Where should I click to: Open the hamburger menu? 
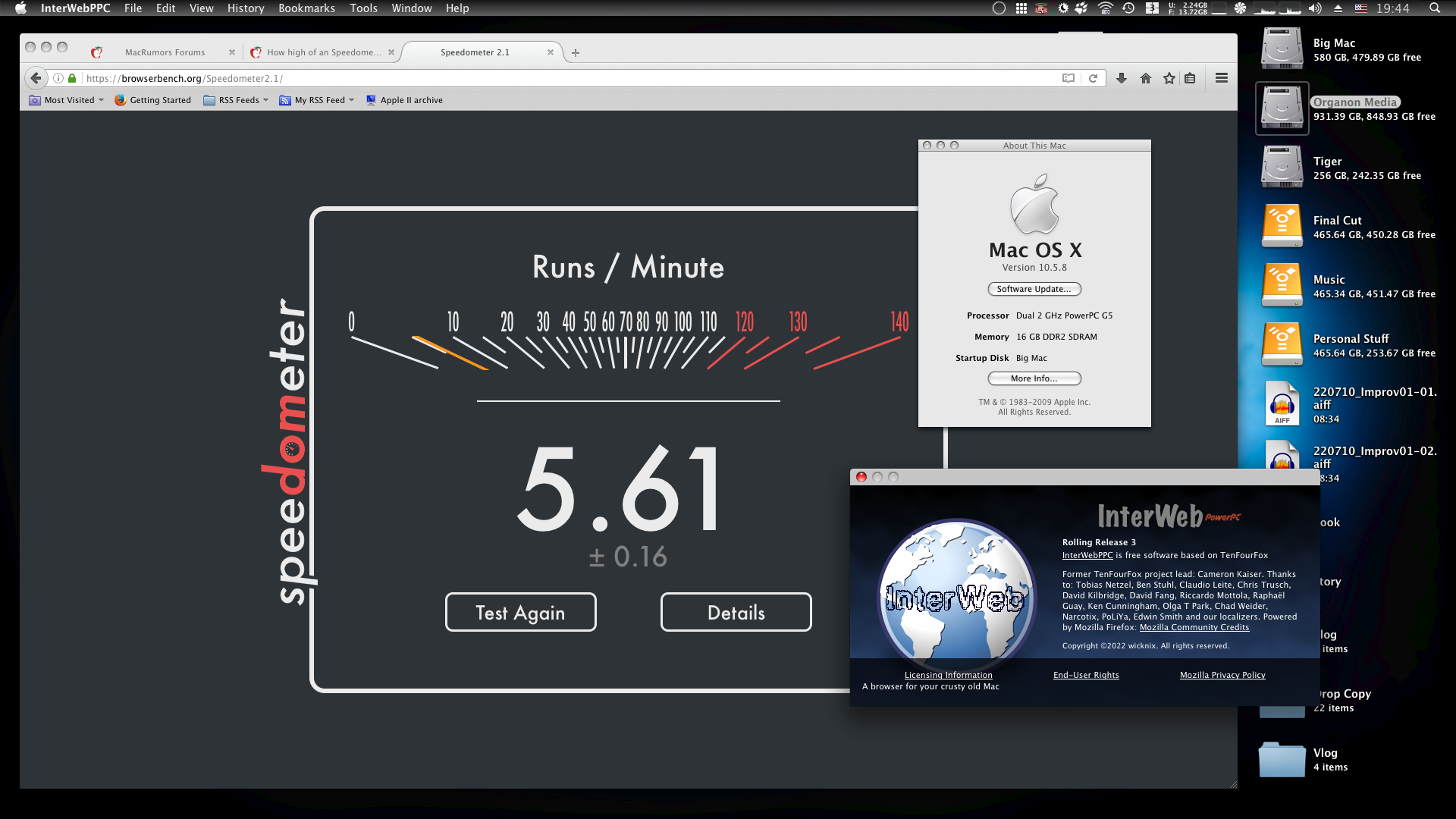(1221, 78)
